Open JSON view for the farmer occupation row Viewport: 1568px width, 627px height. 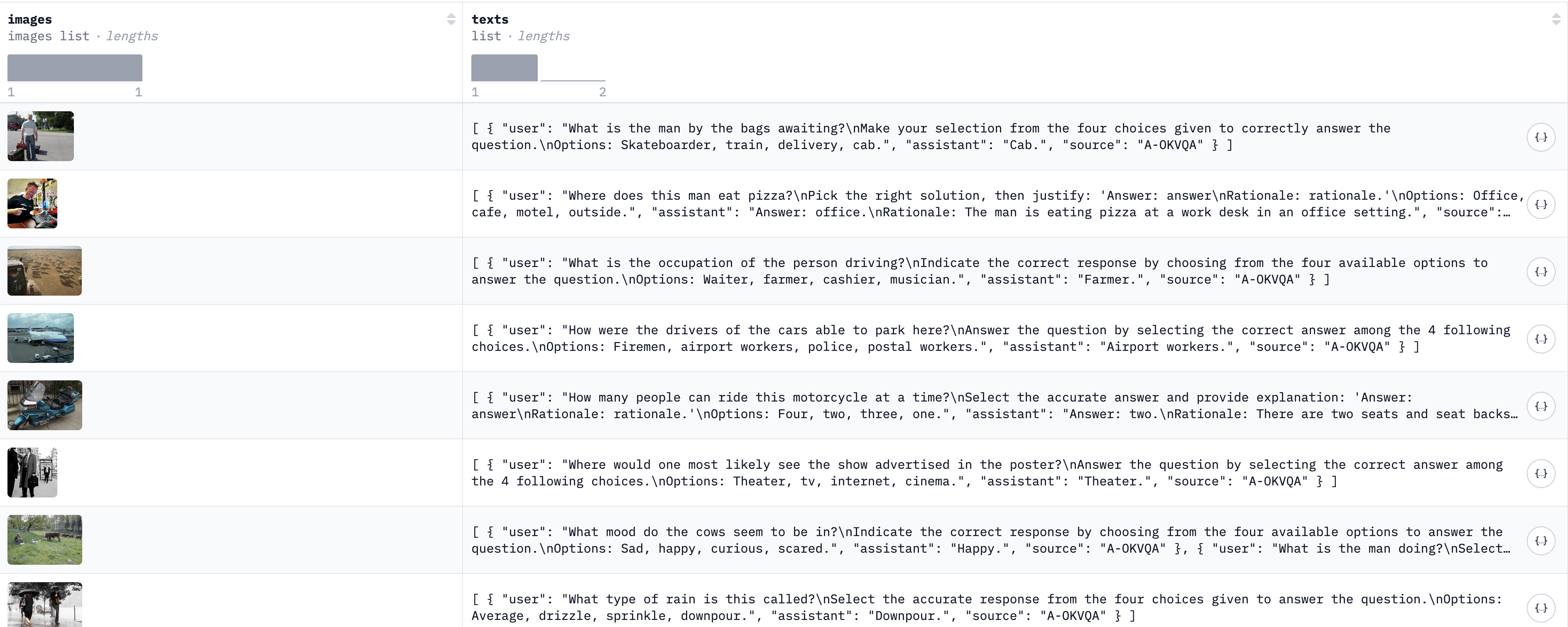tap(1541, 272)
